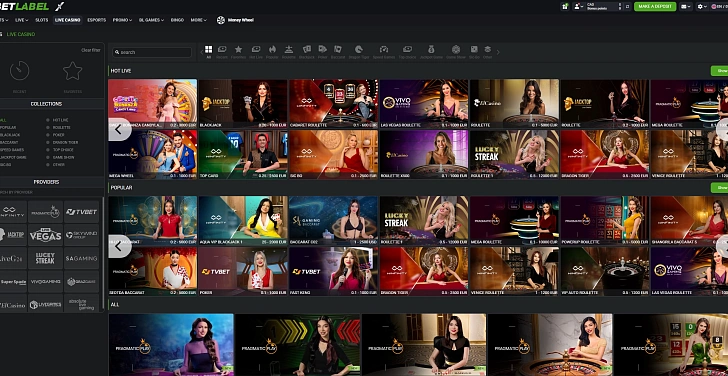Open the LIVE CASINO menu item
Screen dimensions: 728x376
tap(67, 20)
